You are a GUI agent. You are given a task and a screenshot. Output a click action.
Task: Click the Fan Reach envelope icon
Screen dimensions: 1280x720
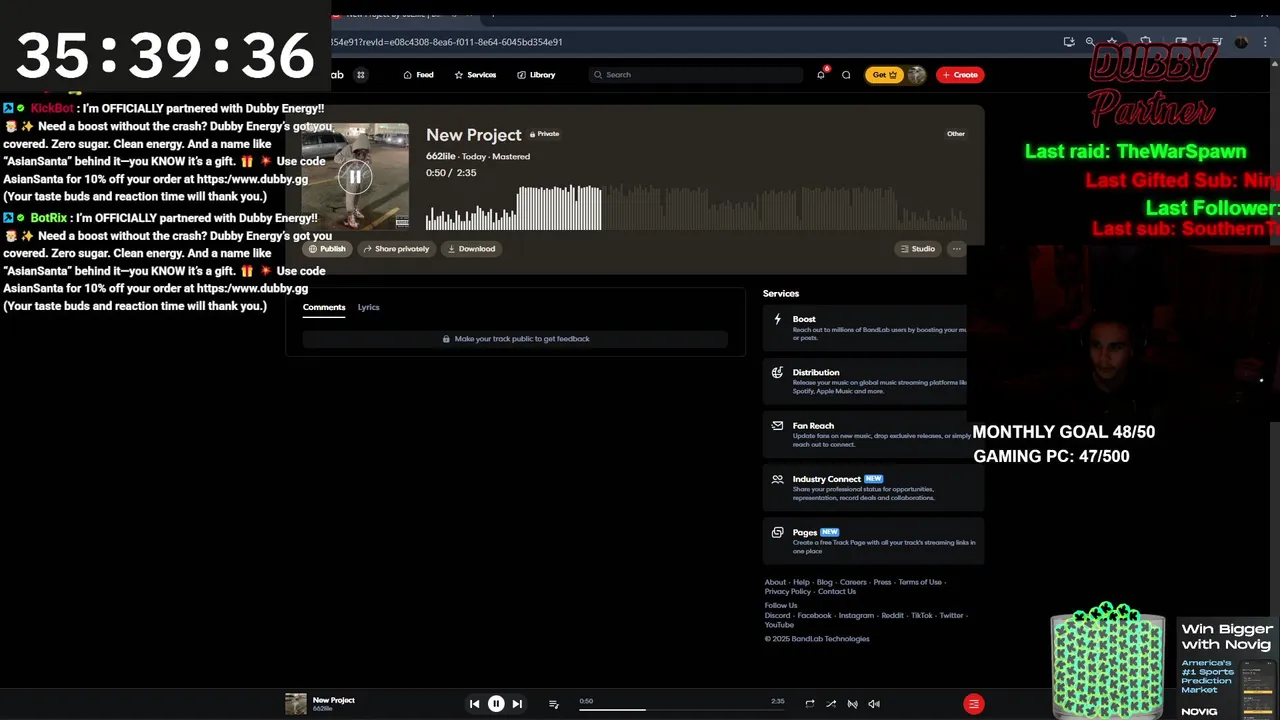[x=777, y=425]
